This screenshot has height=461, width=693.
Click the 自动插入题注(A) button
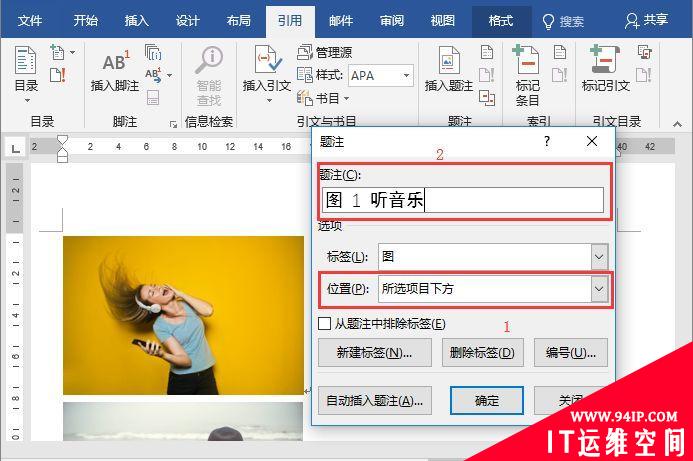[x=375, y=400]
